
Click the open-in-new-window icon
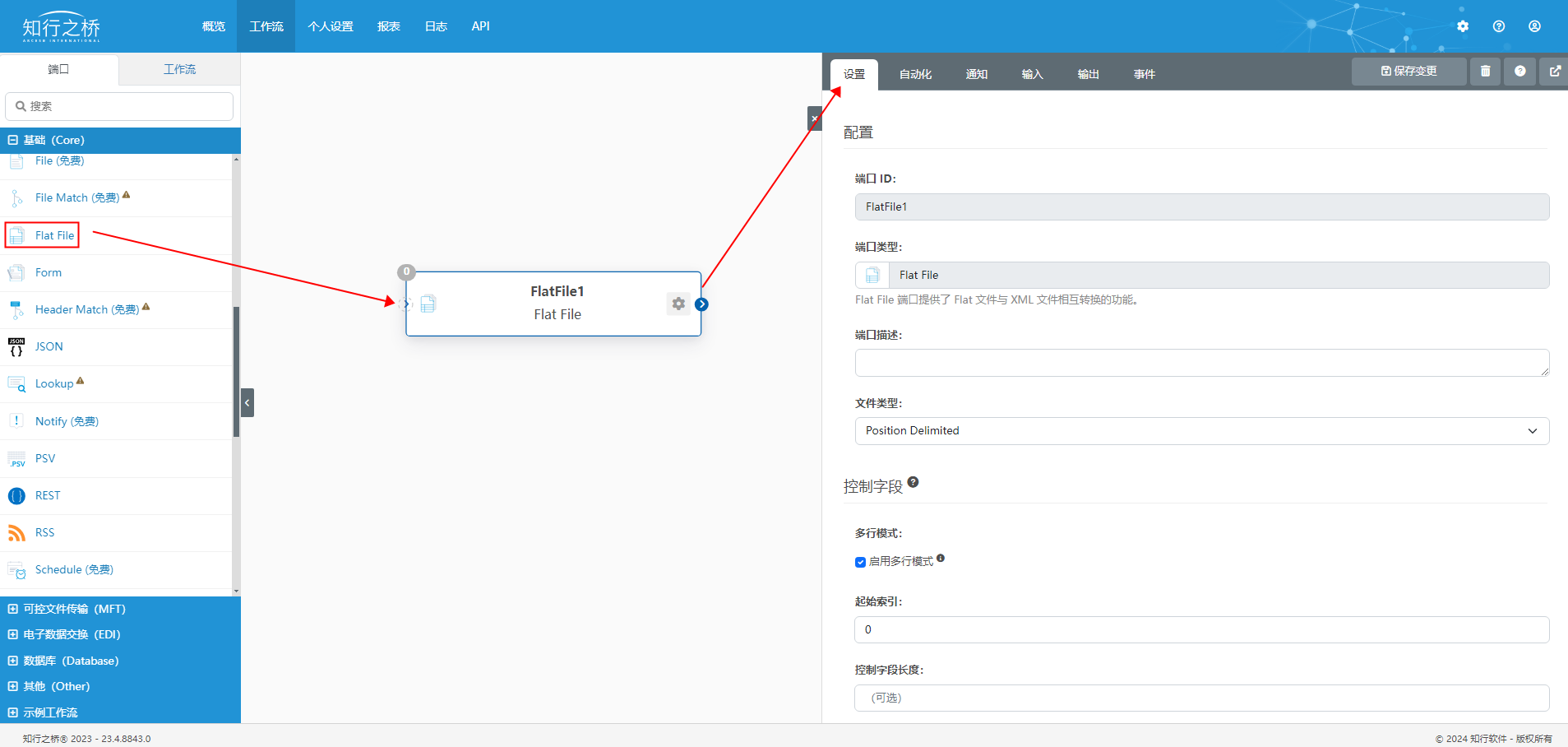tap(1555, 72)
